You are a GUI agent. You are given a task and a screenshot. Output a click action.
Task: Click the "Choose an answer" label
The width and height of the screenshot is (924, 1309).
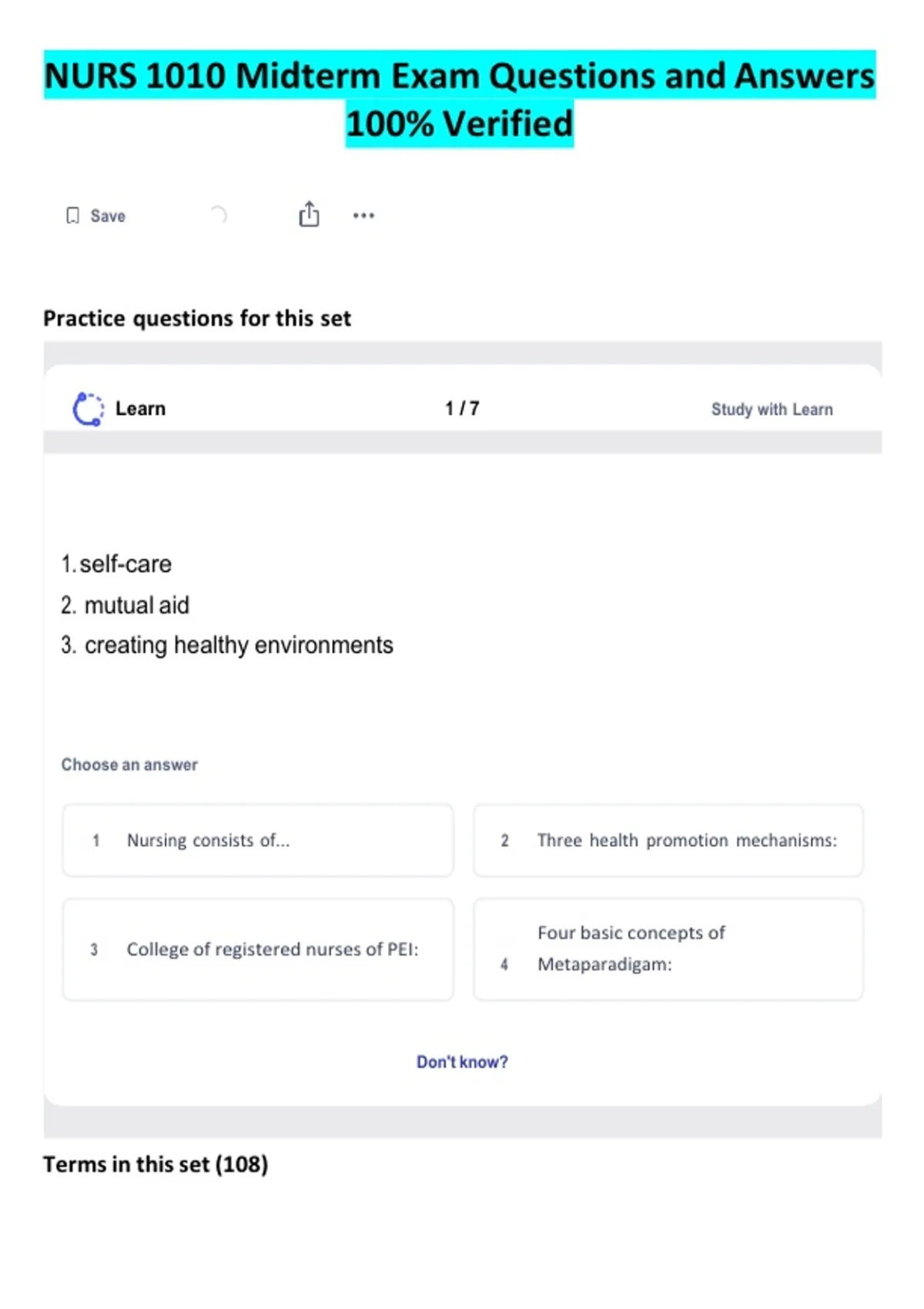point(129,765)
